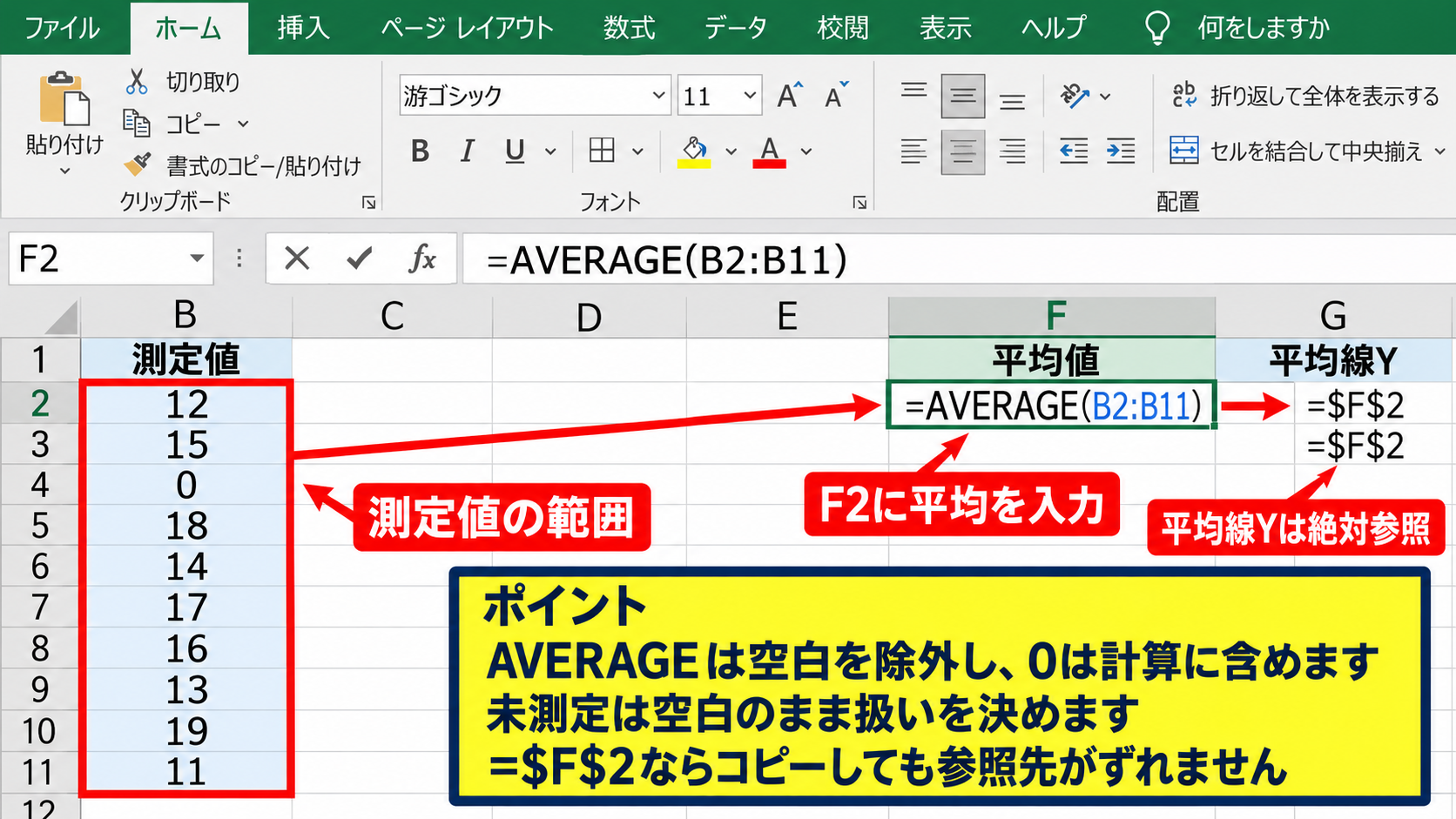Open clipboard group dialog launcher
Screen dimensions: 1456x819
point(368,203)
